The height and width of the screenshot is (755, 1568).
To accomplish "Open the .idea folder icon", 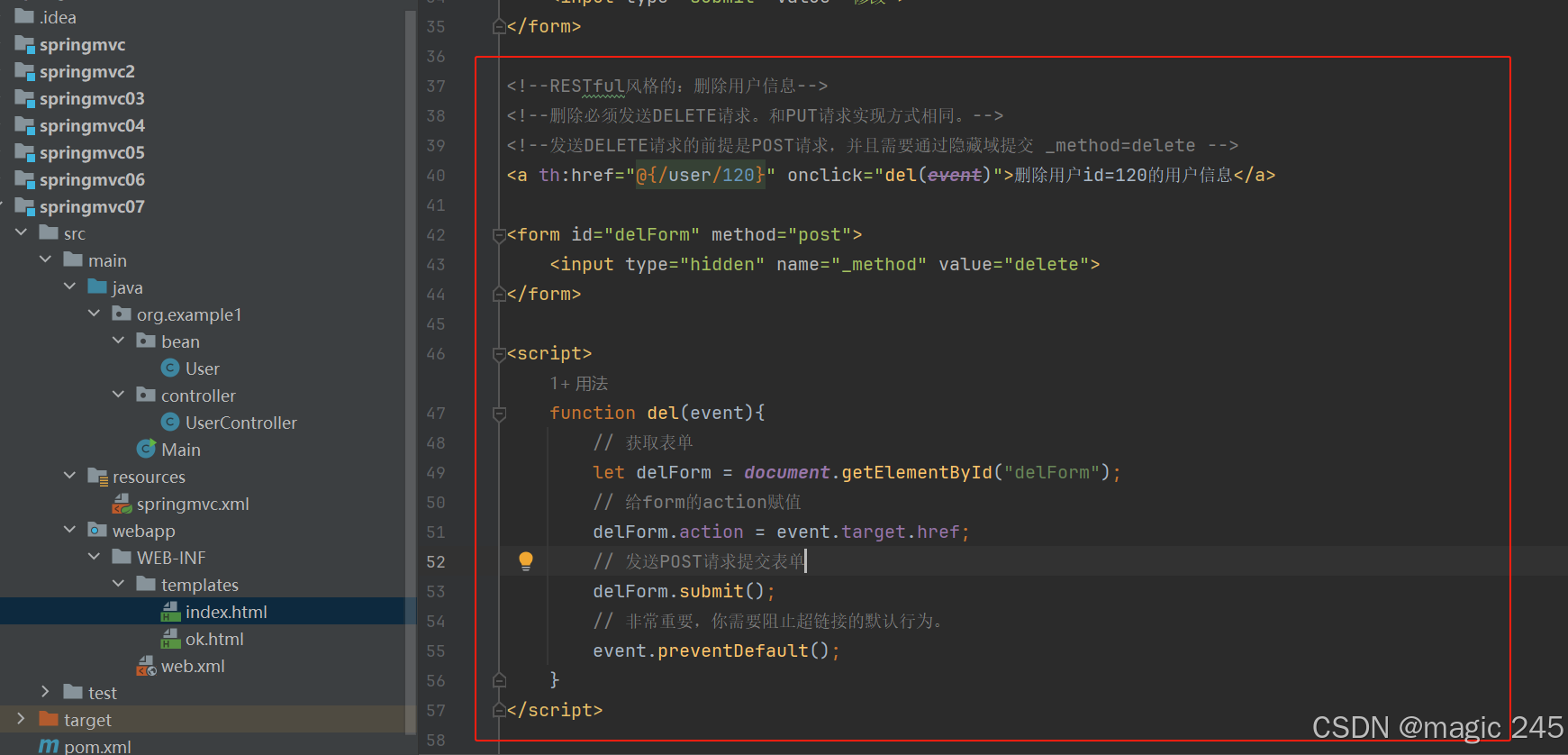I will point(24,17).
